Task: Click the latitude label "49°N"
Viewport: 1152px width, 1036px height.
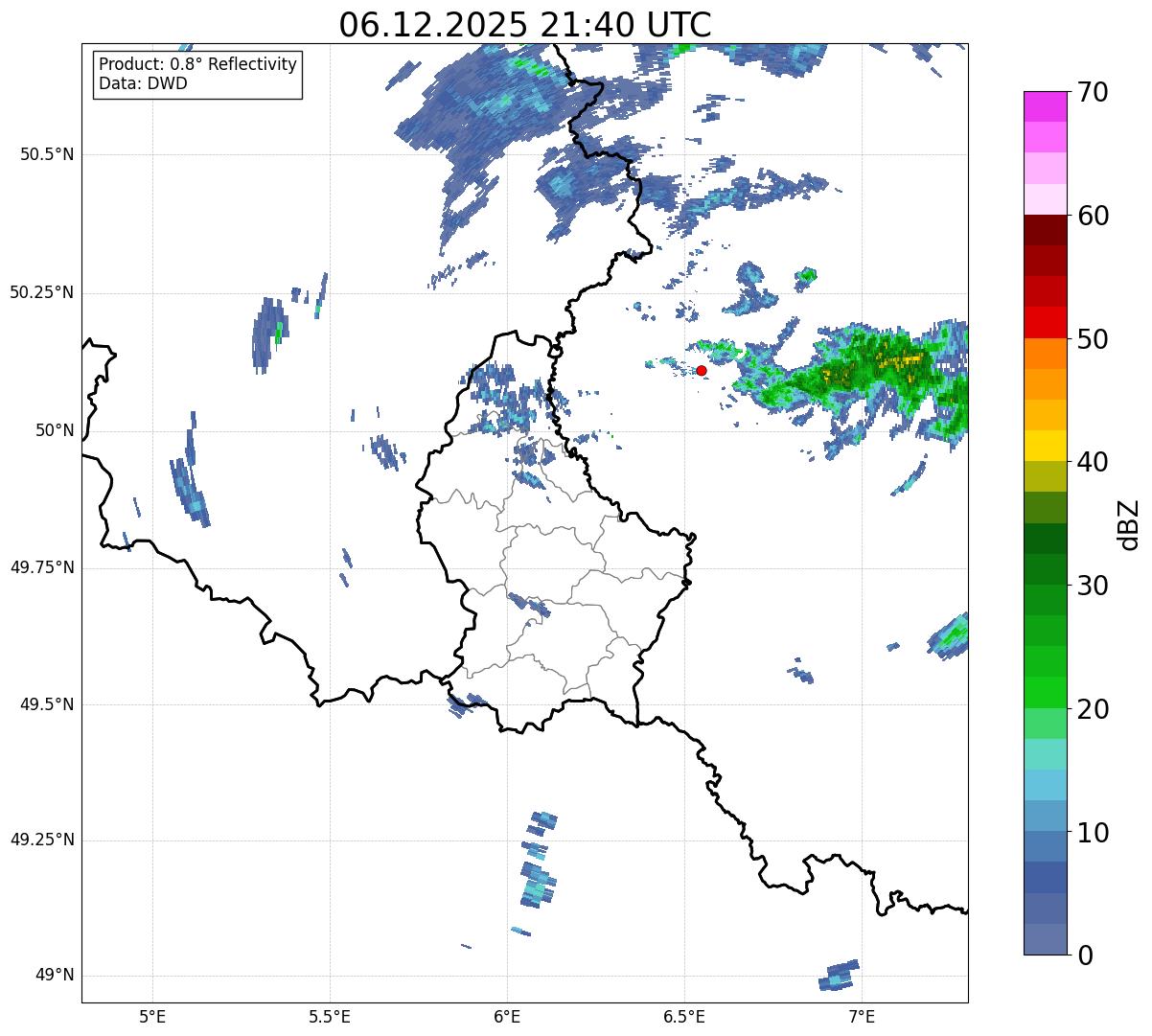Action: pyautogui.click(x=54, y=976)
